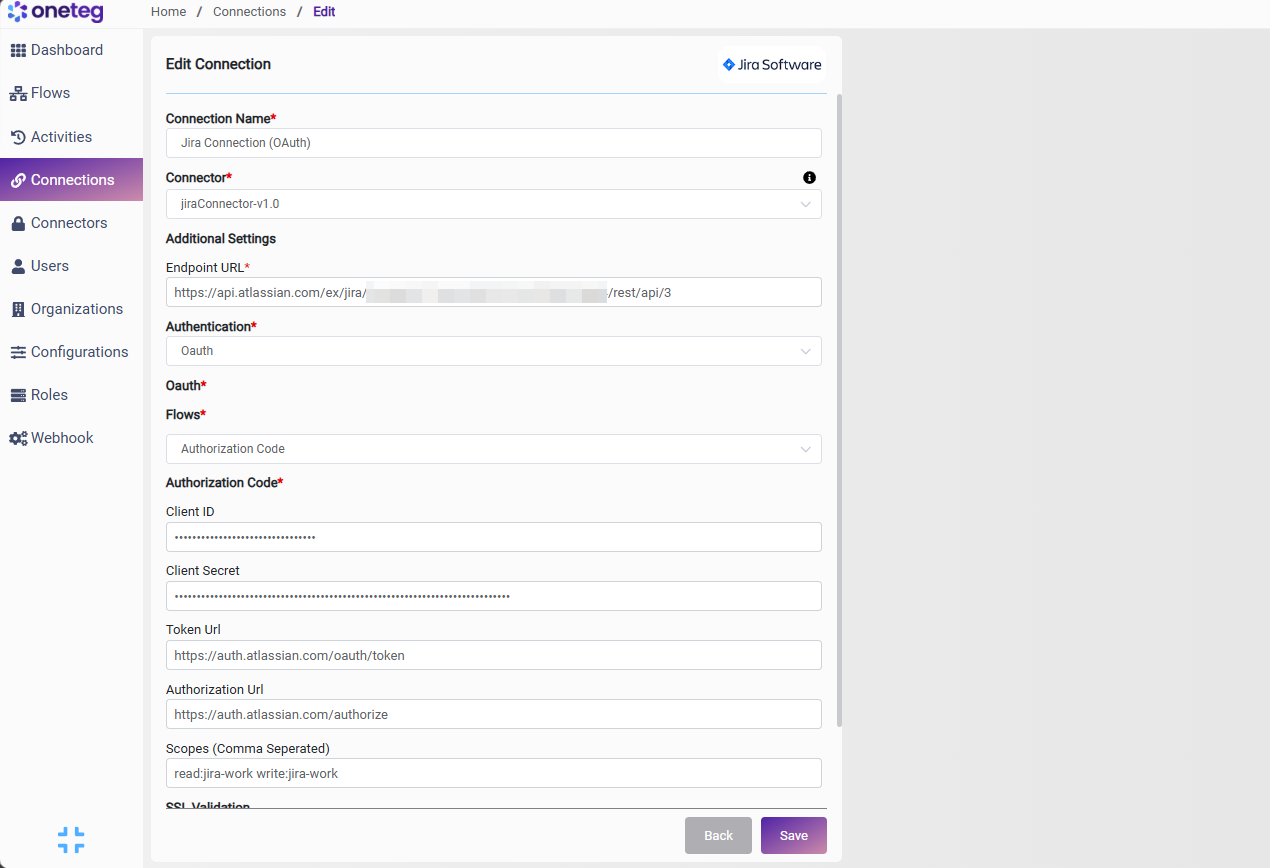Go to Connections in the breadcrumb
Viewport: 1270px width, 868px height.
pos(249,12)
